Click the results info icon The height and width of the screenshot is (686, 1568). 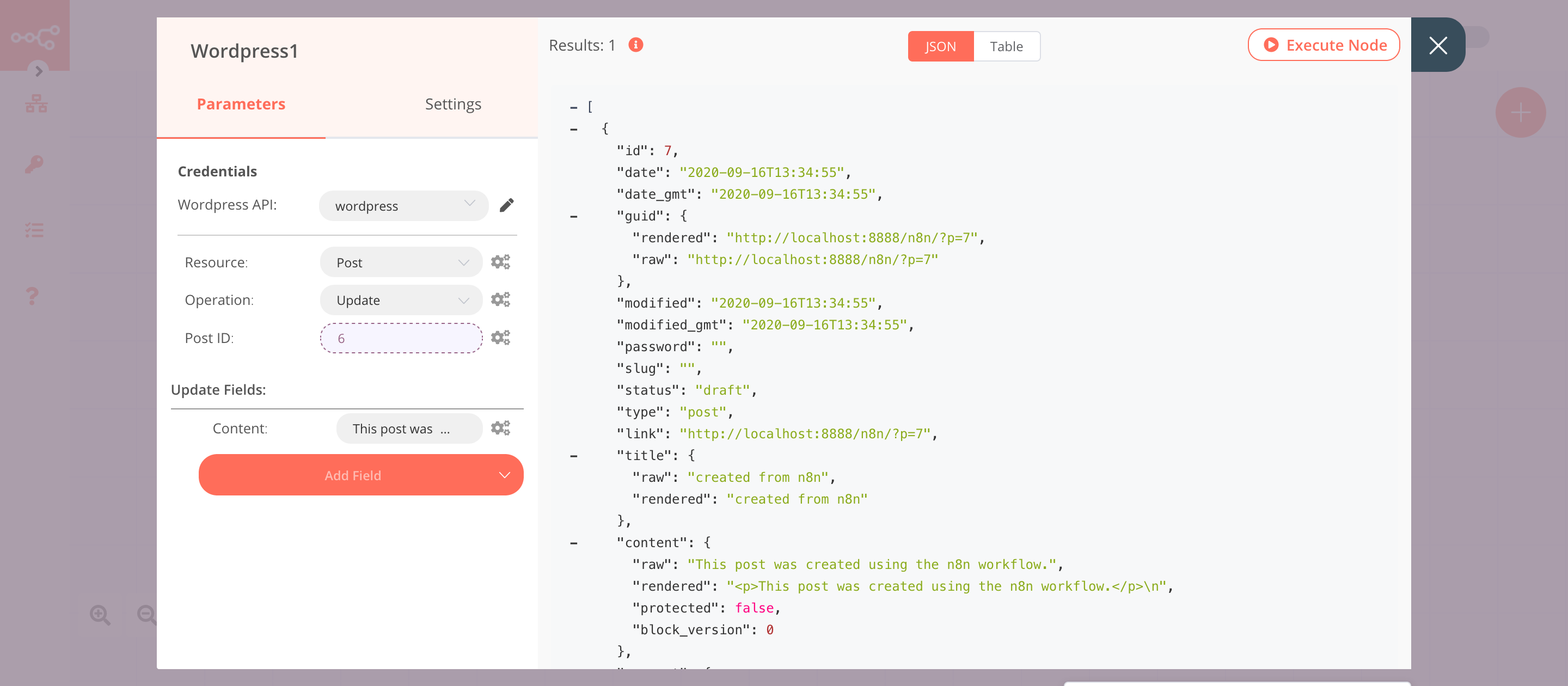pyautogui.click(x=635, y=45)
